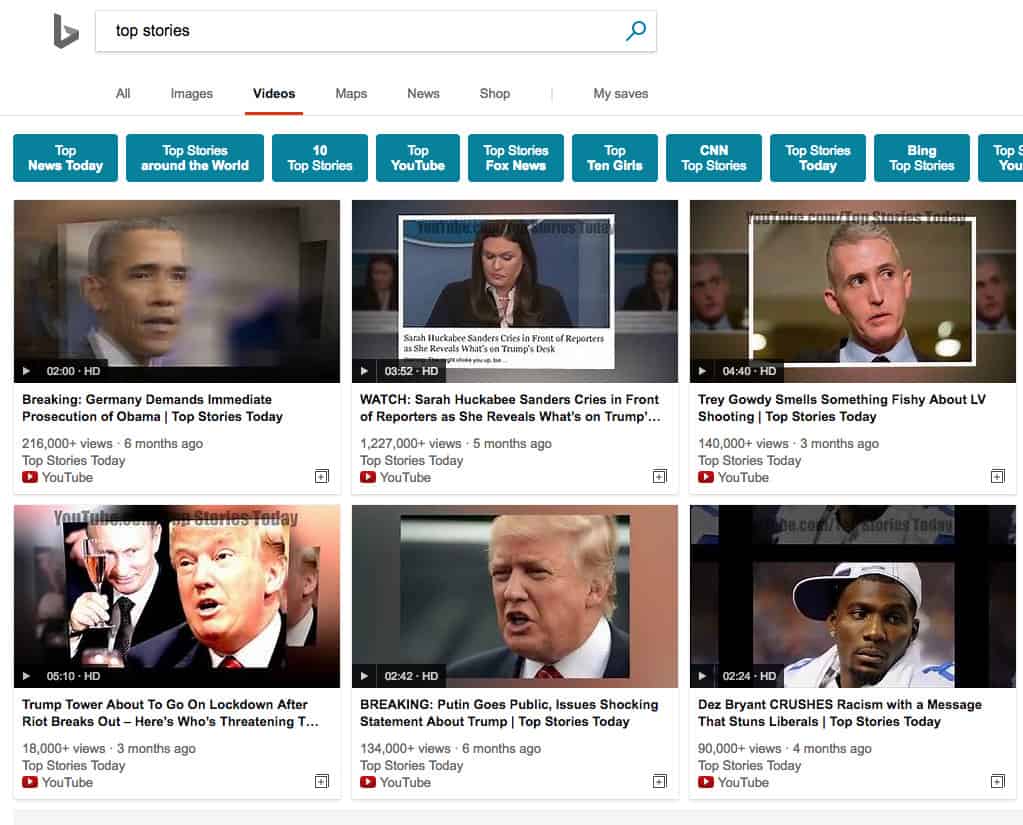1023x825 pixels.
Task: Play the Trey Gowdy video icon
Action: coord(703,371)
